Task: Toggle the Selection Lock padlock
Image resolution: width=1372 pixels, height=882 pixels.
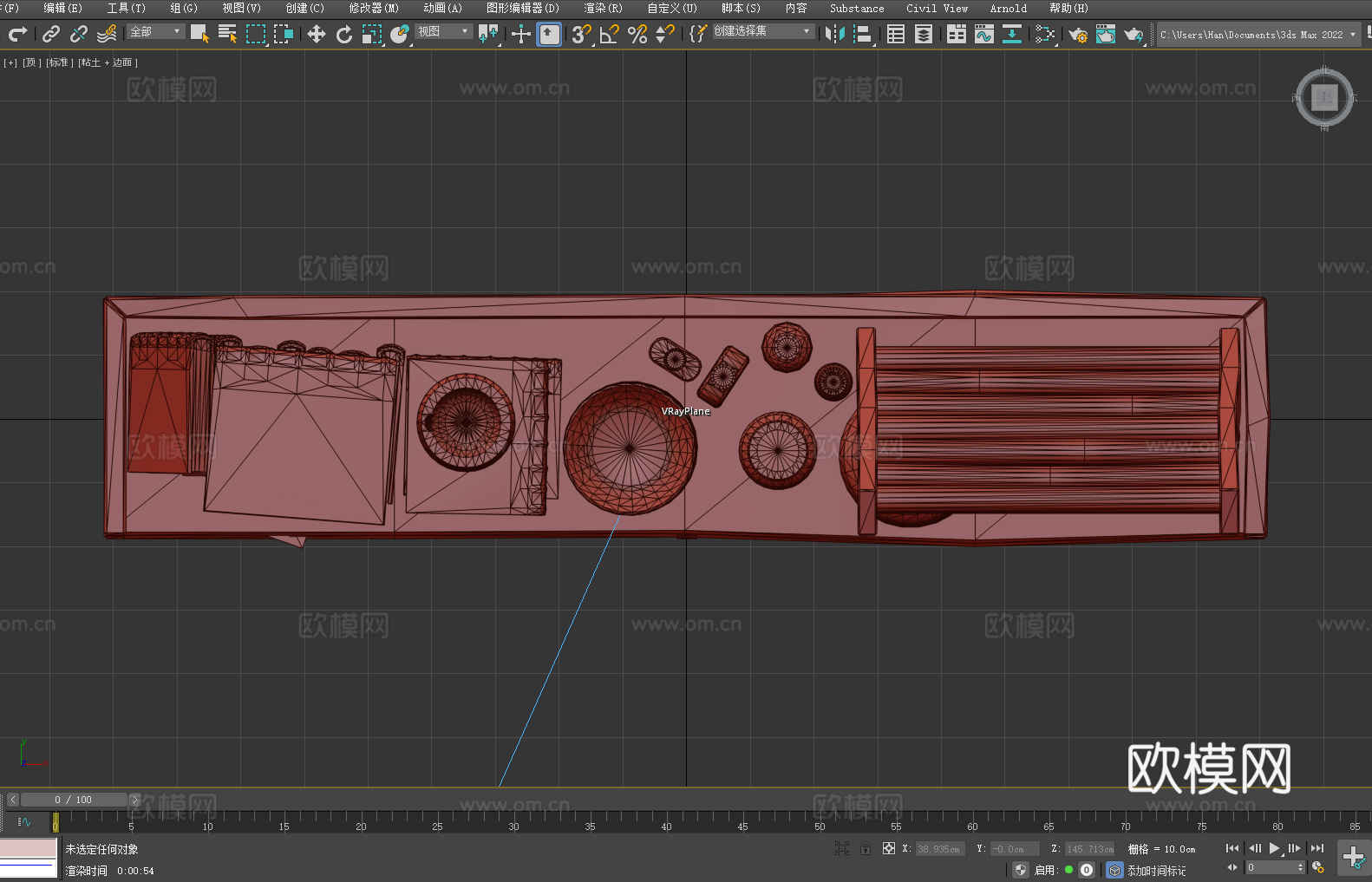Action: (866, 848)
